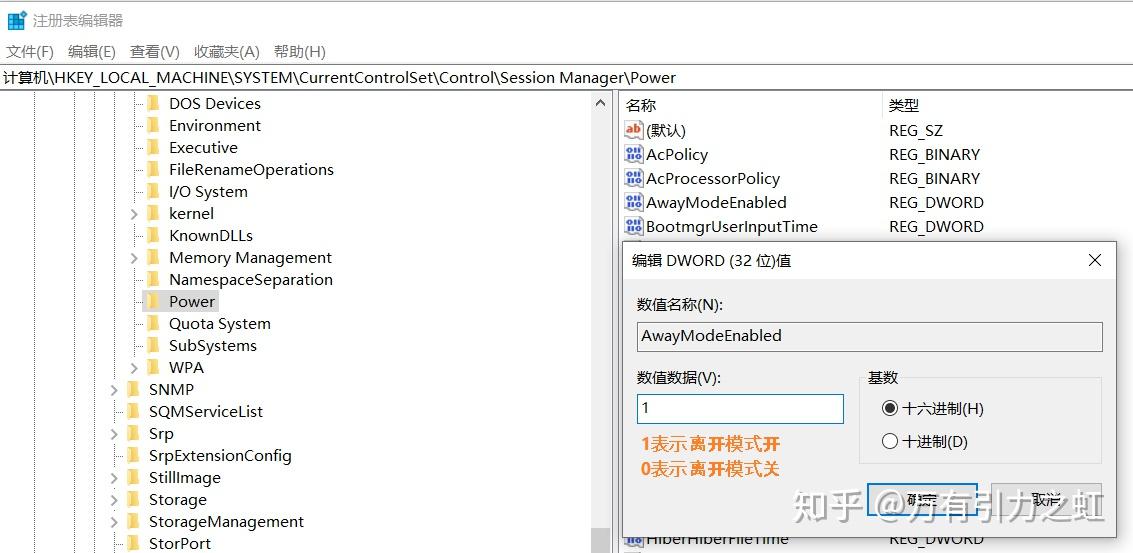The image size is (1133, 553).
Task: Select the SrpExtensionConfig folder icon
Action: (132, 455)
